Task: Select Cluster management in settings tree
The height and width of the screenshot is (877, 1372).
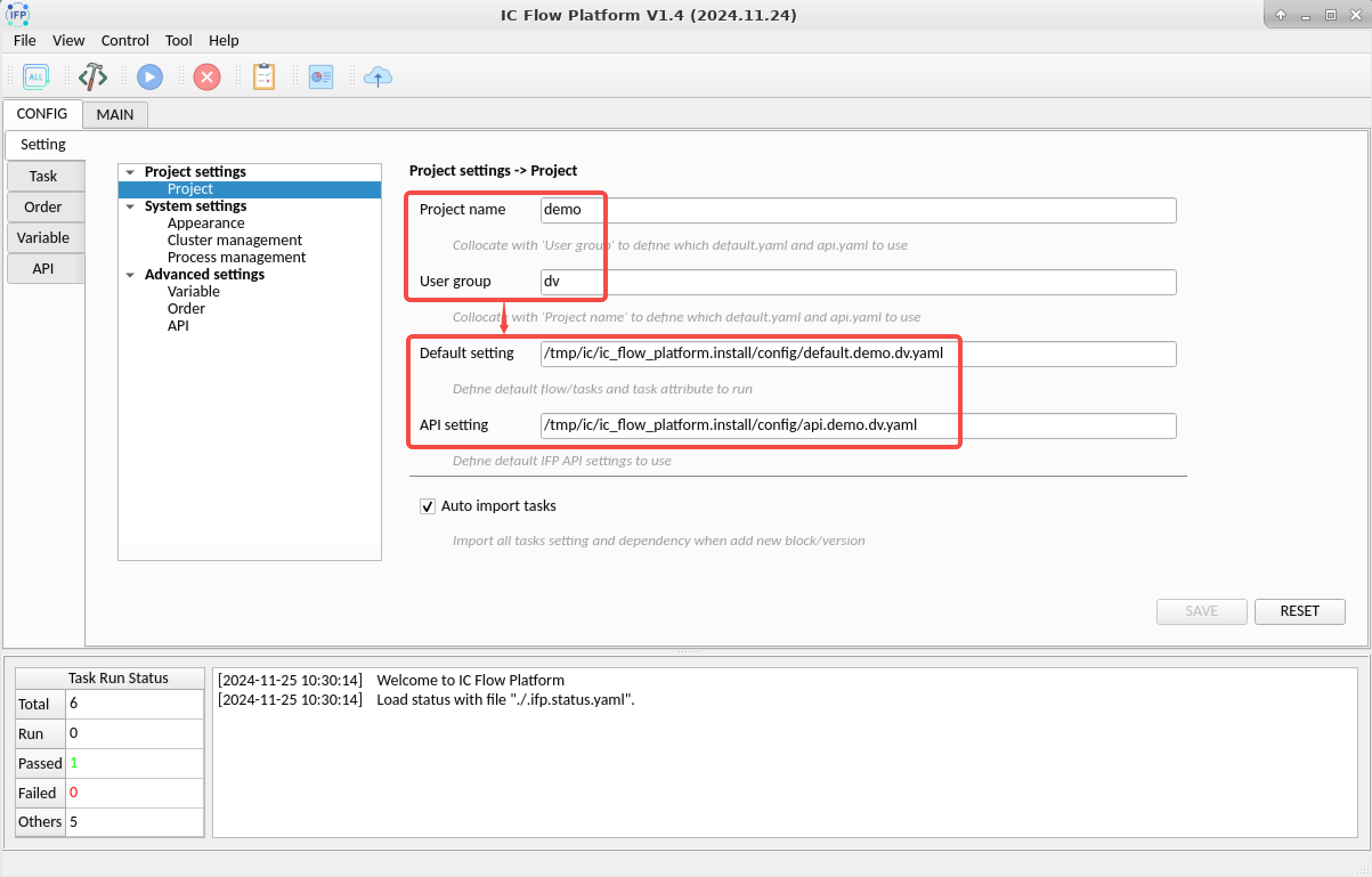Action: tap(234, 240)
